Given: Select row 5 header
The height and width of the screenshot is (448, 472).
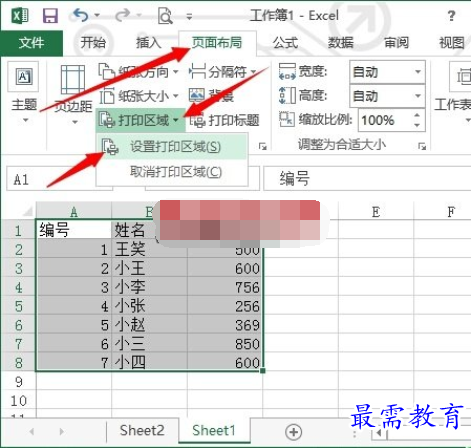Looking at the screenshot, I should coord(18,306).
